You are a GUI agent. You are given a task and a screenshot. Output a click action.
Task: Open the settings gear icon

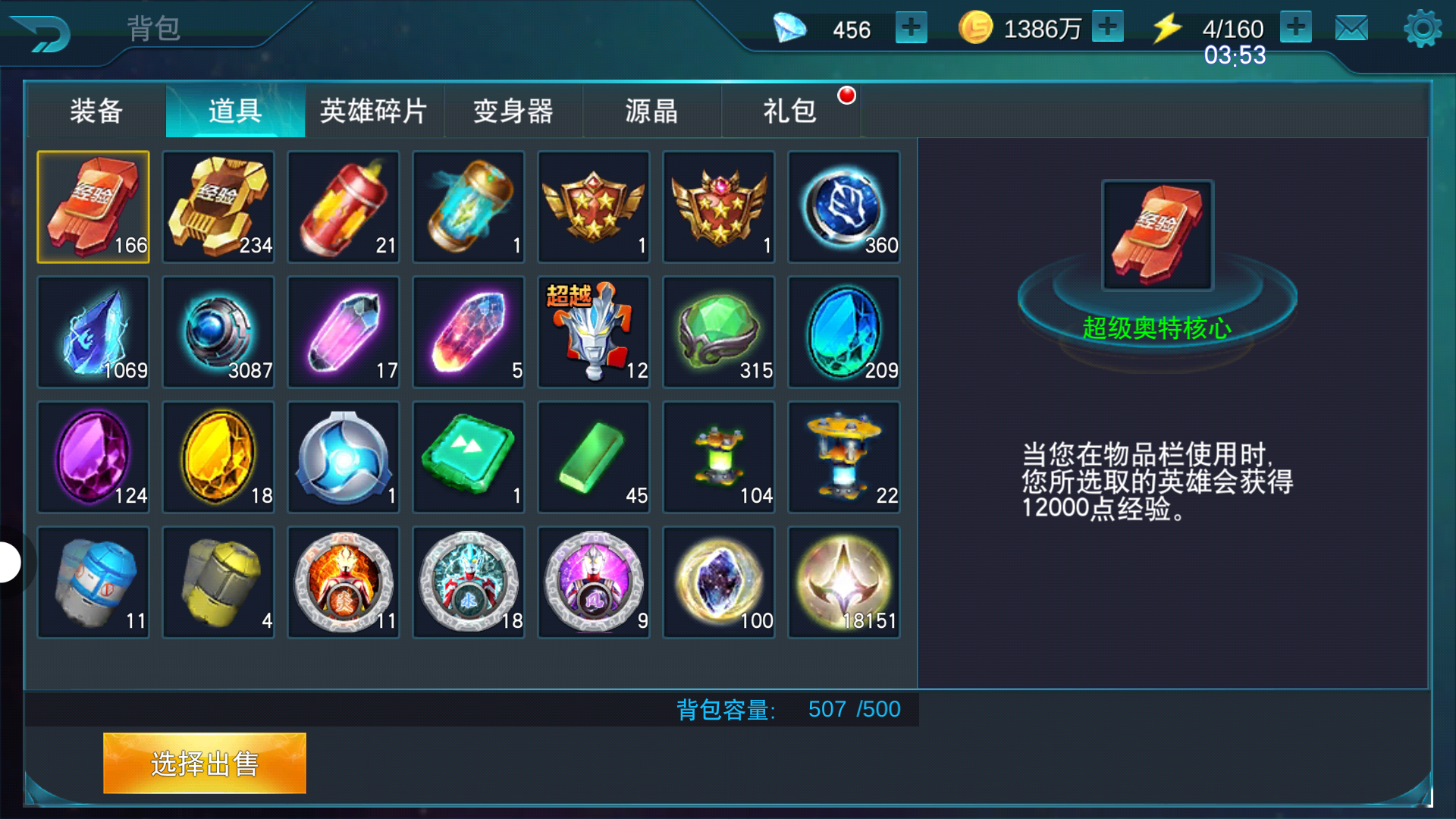click(x=1423, y=29)
